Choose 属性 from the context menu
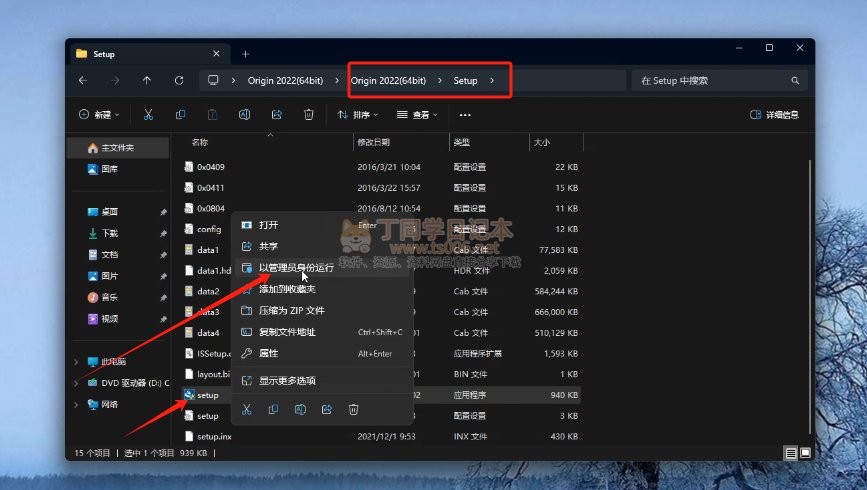Screen dimensions: 867x490 click(x=268, y=353)
